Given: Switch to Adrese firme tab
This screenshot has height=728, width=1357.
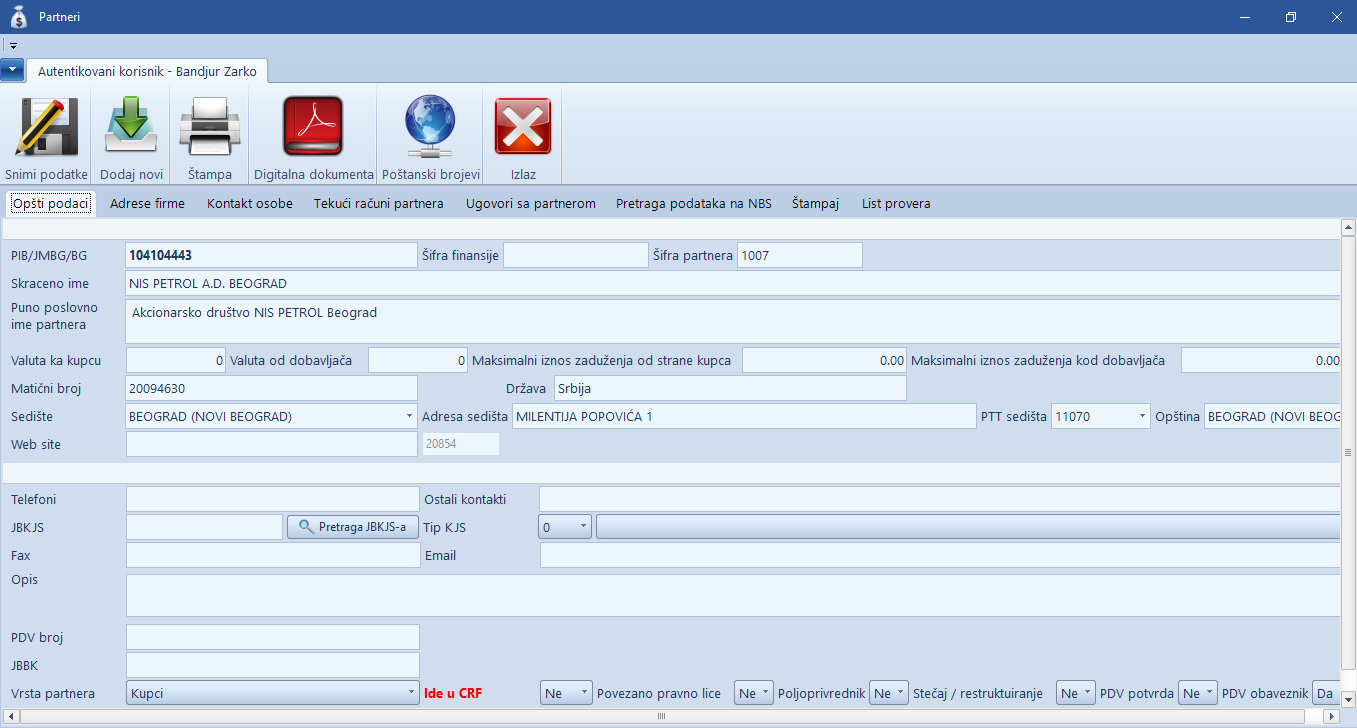Looking at the screenshot, I should (x=147, y=203).
